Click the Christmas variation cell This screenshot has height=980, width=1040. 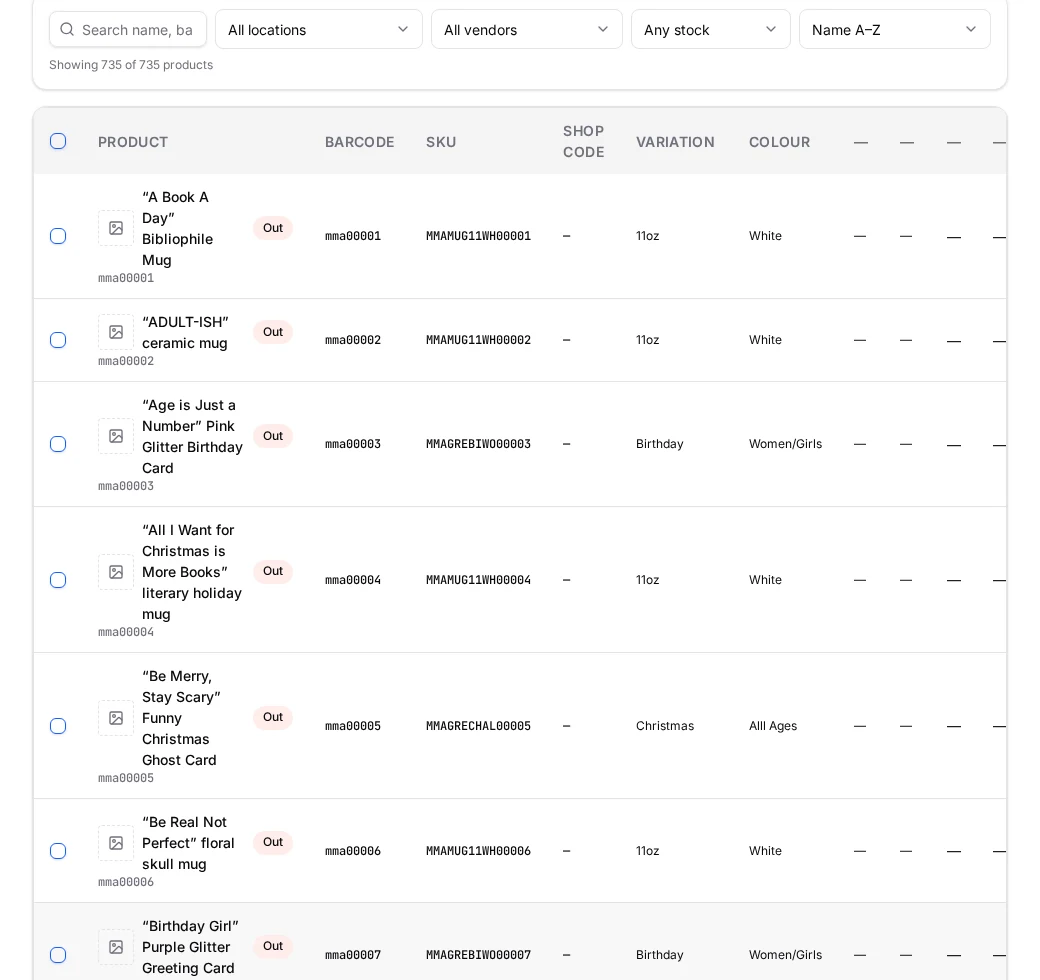pyautogui.click(x=665, y=726)
